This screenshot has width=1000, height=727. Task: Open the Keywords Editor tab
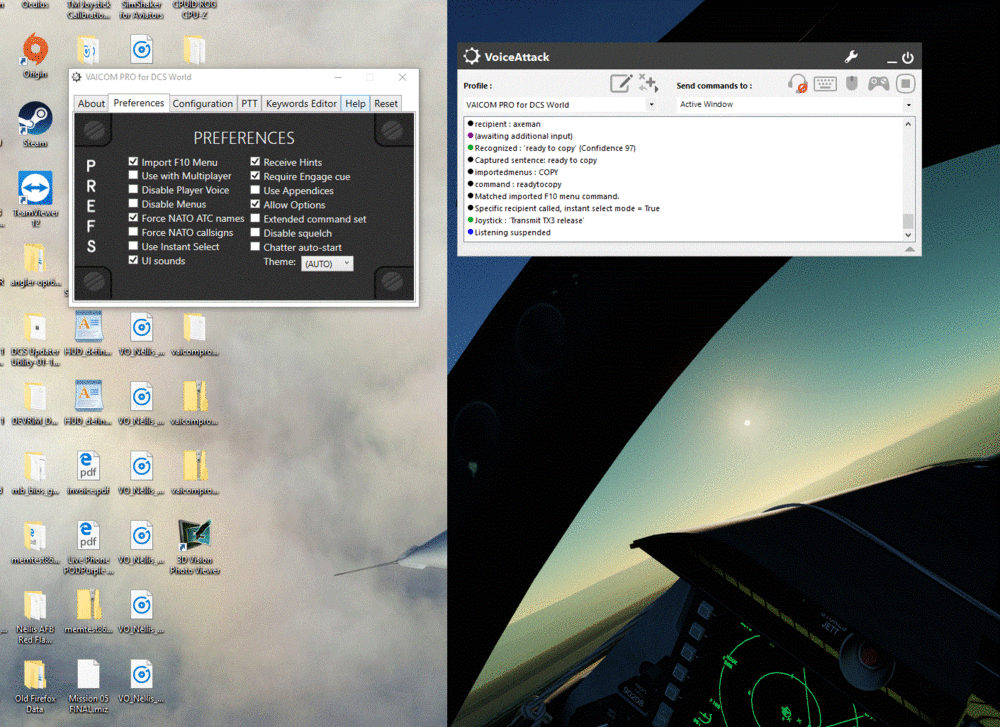[301, 103]
